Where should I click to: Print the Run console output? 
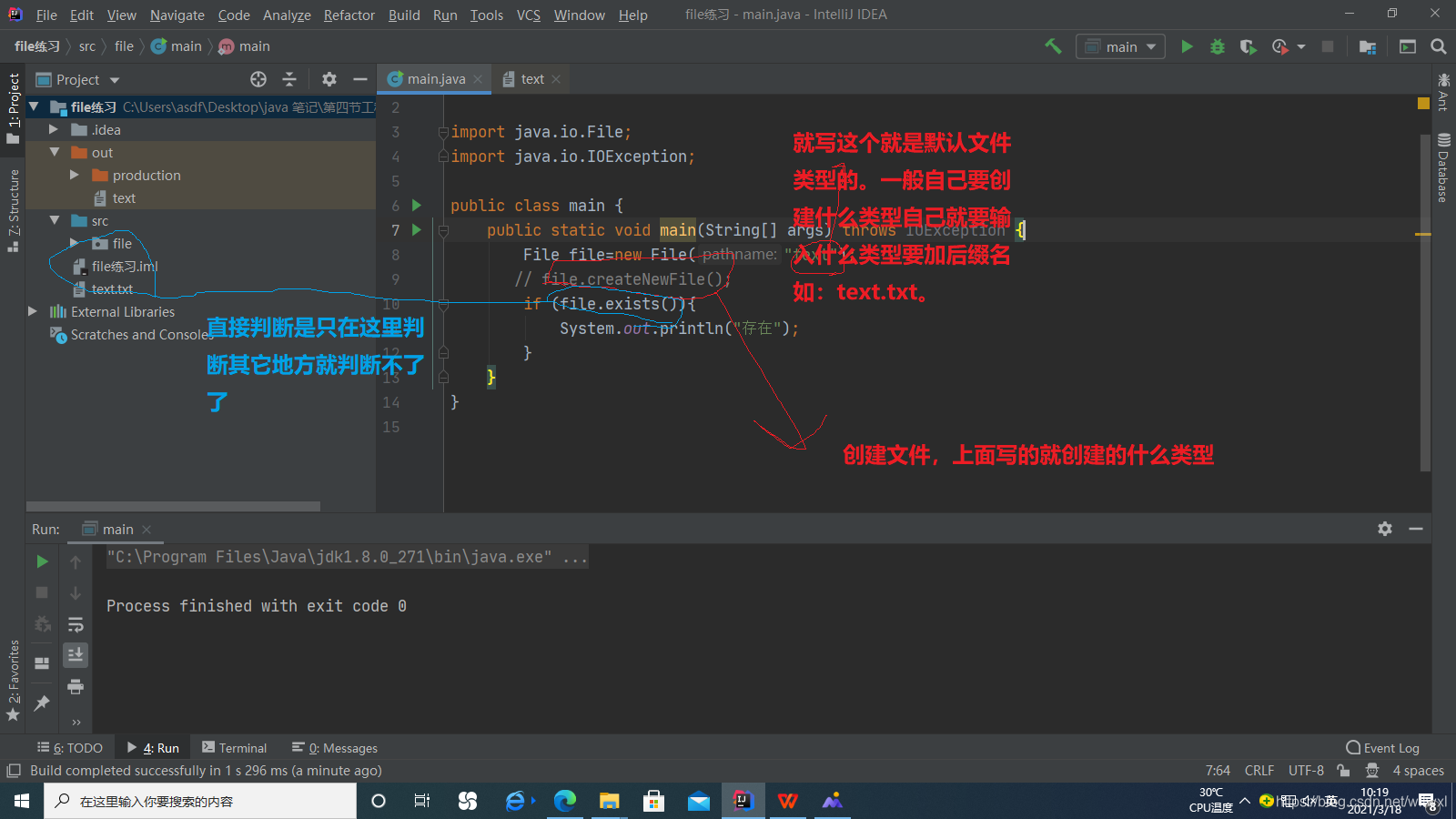76,686
